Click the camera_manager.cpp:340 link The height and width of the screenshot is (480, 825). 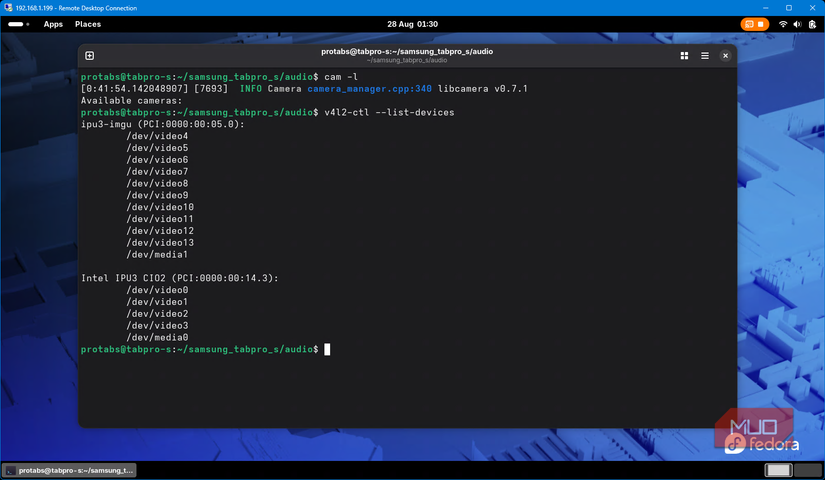tap(369, 88)
